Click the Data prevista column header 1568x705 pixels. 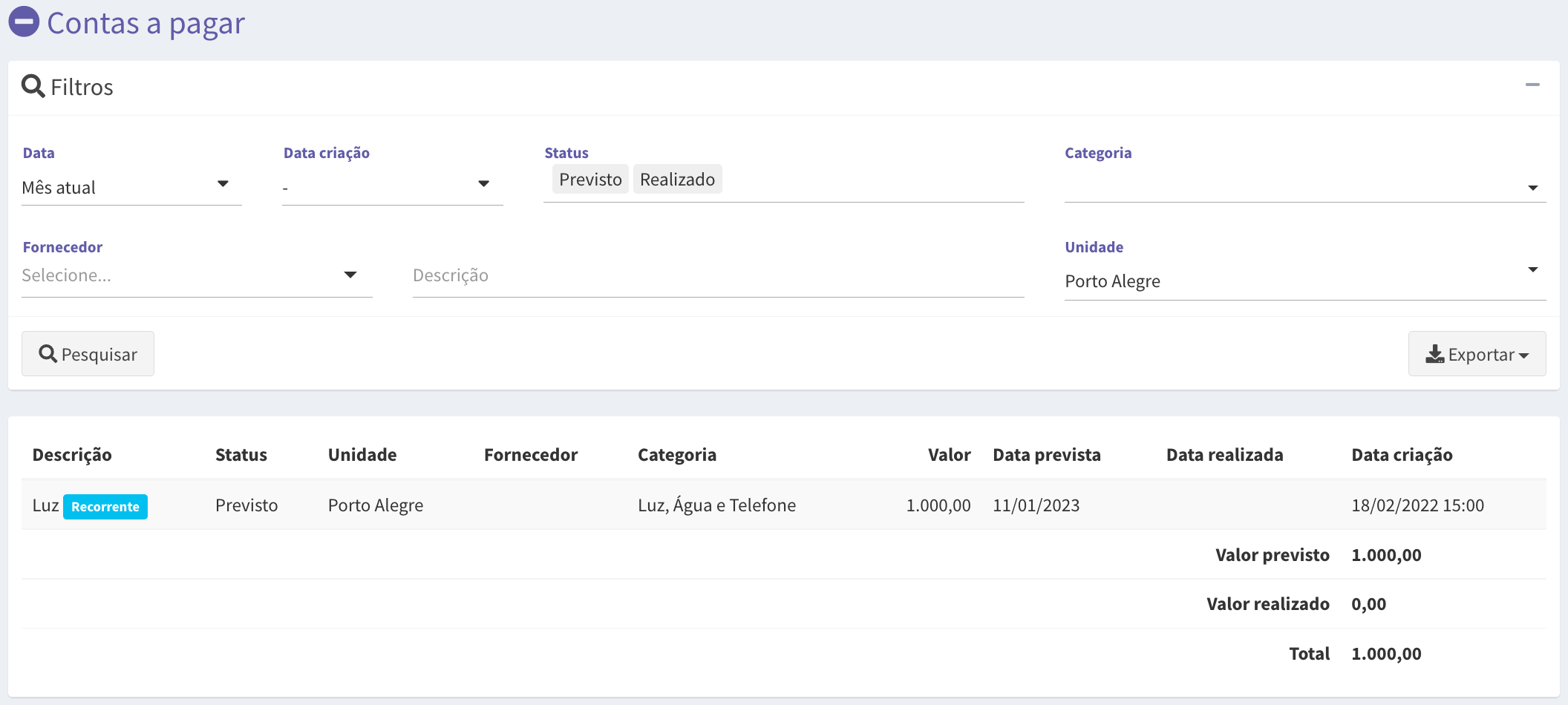tap(1047, 455)
